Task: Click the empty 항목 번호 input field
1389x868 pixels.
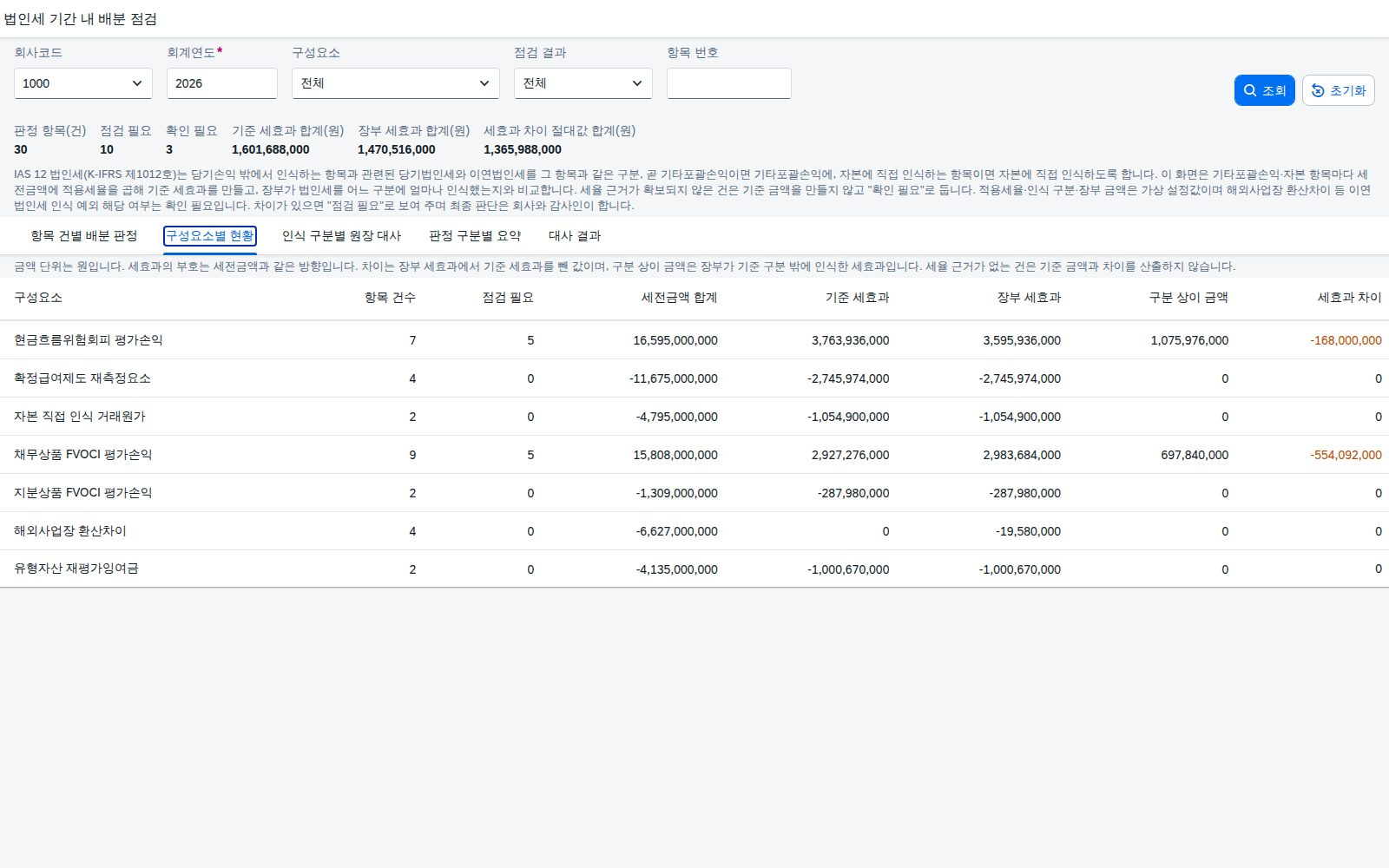Action: (729, 83)
